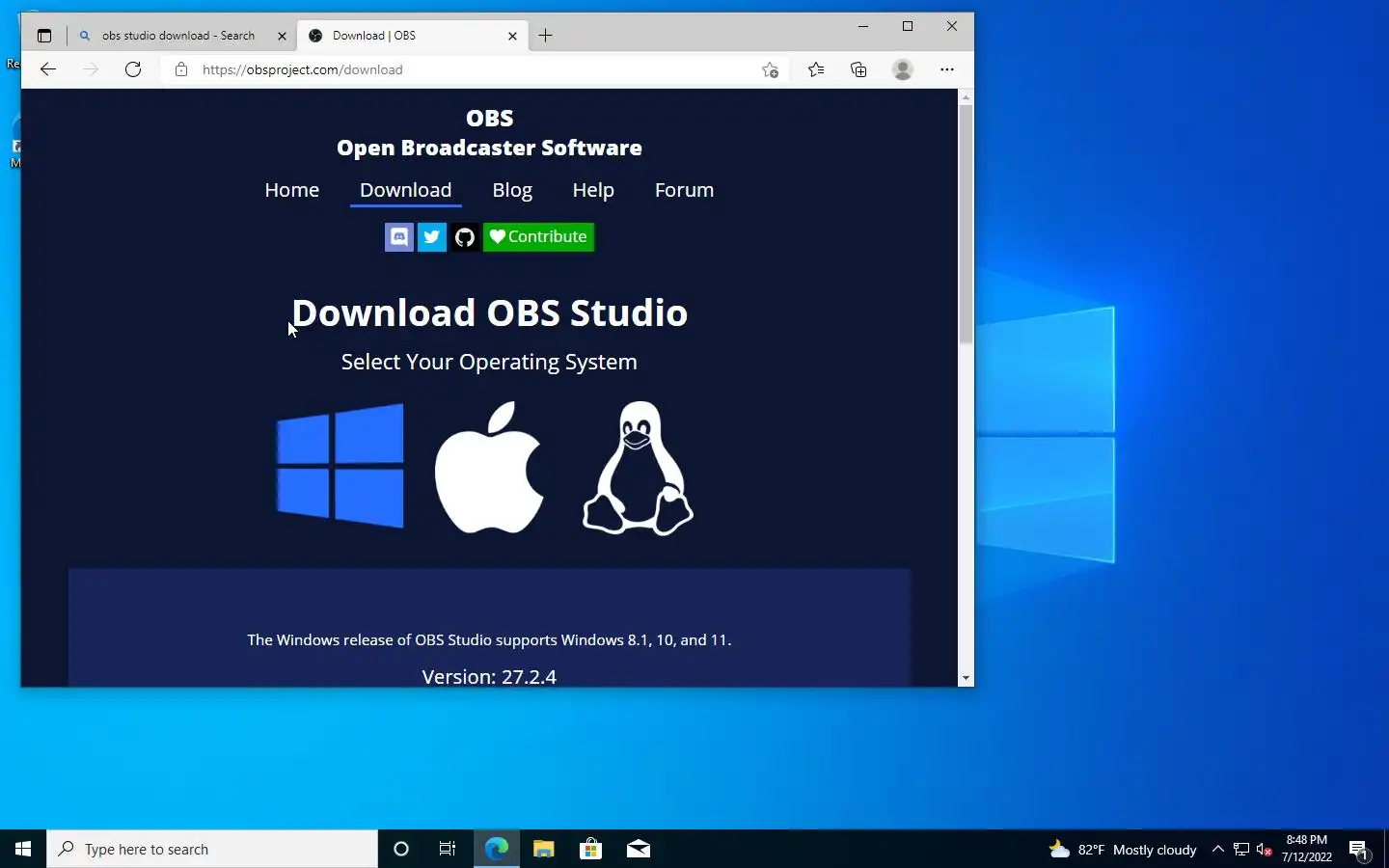Open the OBS Discord icon link
This screenshot has height=868, width=1389.
point(399,237)
